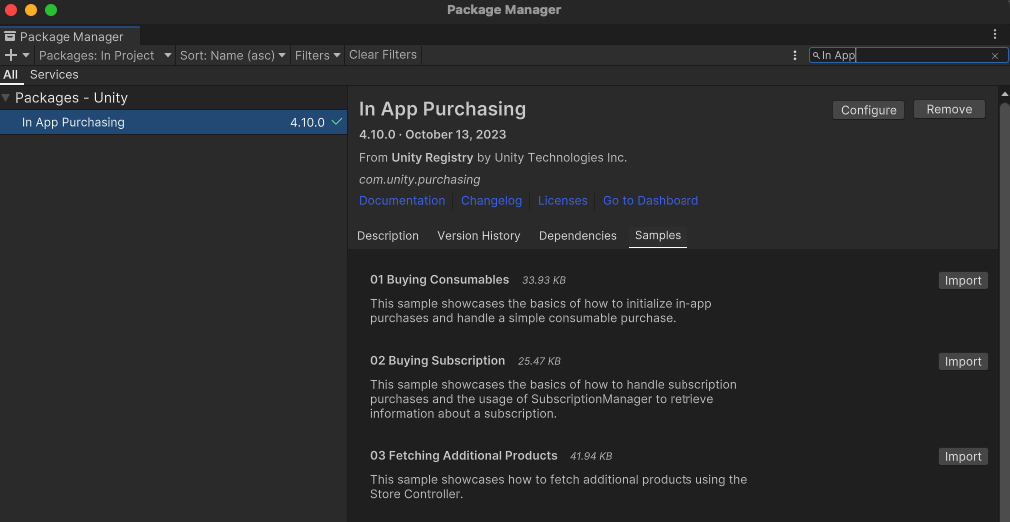Open the Licenses link

click(x=562, y=200)
